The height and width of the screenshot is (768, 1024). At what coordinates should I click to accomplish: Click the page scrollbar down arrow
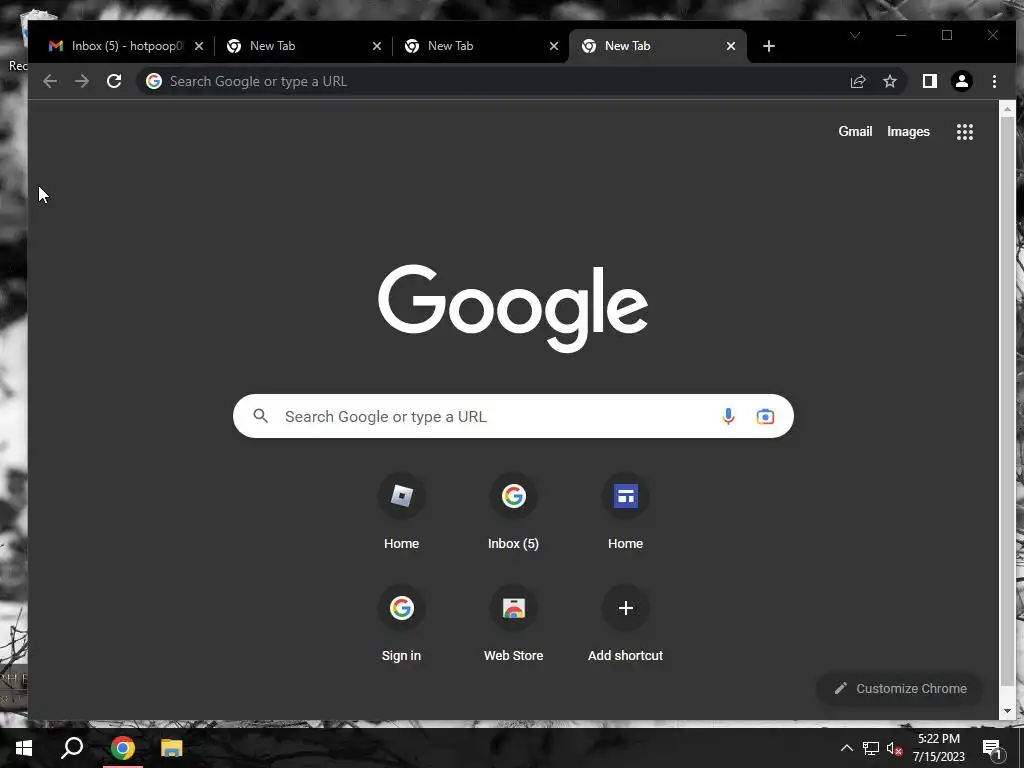[x=1007, y=711]
